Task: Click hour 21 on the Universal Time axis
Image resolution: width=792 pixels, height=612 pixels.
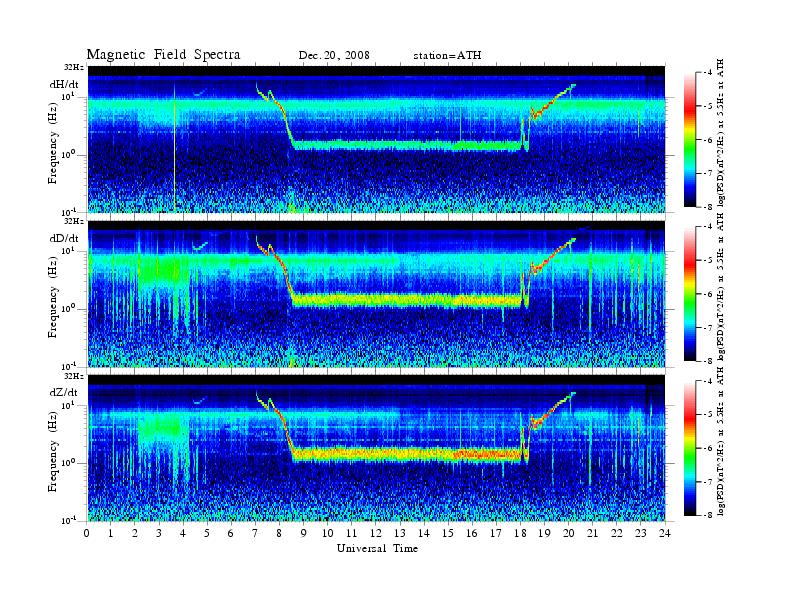Action: point(592,533)
